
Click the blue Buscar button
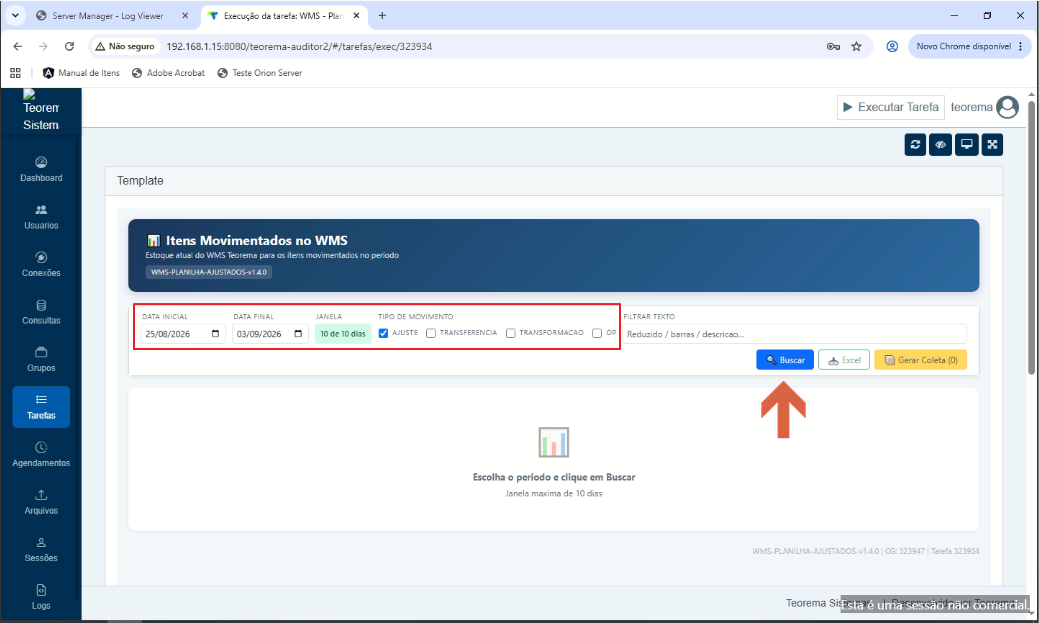(785, 360)
